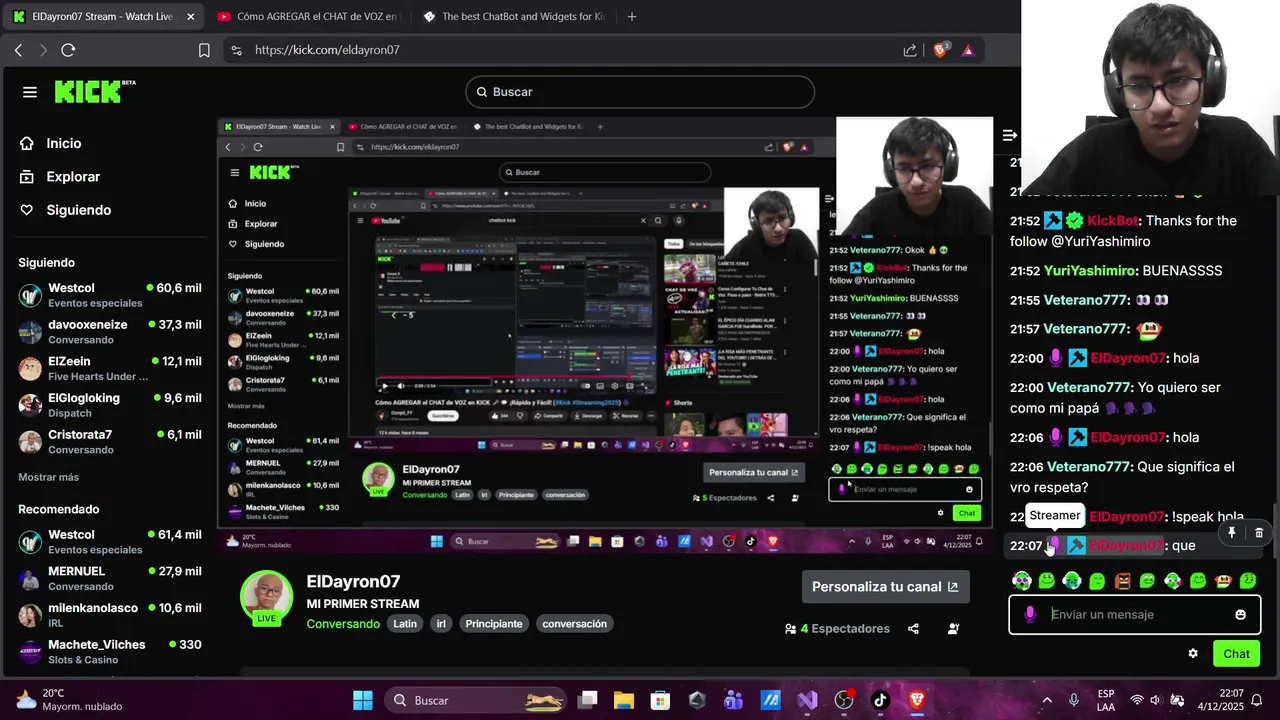Open chat settings gear
Viewport: 1280px width, 720px height.
click(1193, 654)
